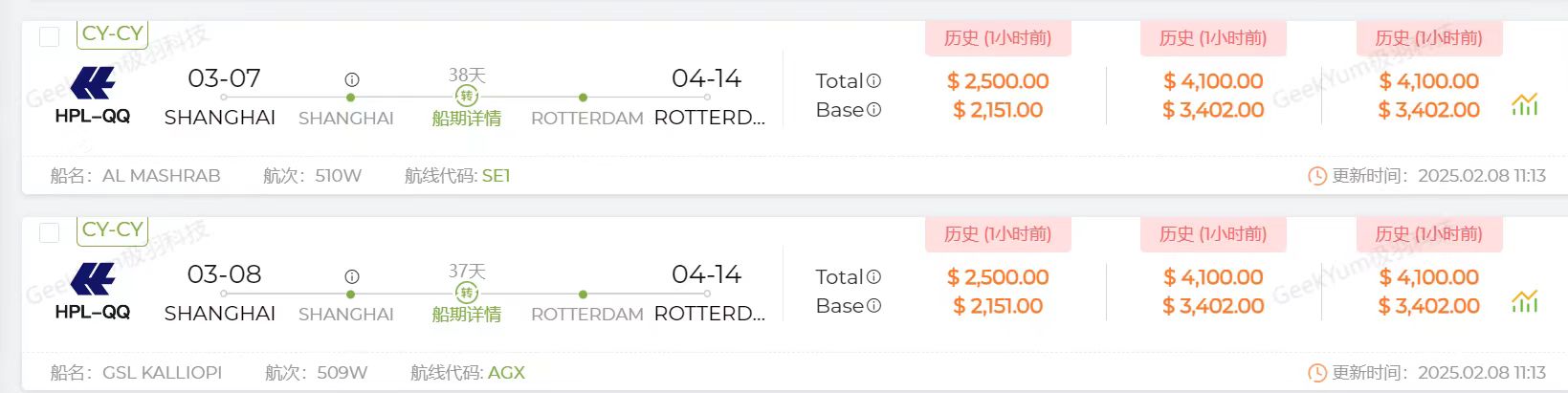1568x393 pixels.
Task: Click the Base info icon in AL MASHRAB row
Action: [873, 110]
